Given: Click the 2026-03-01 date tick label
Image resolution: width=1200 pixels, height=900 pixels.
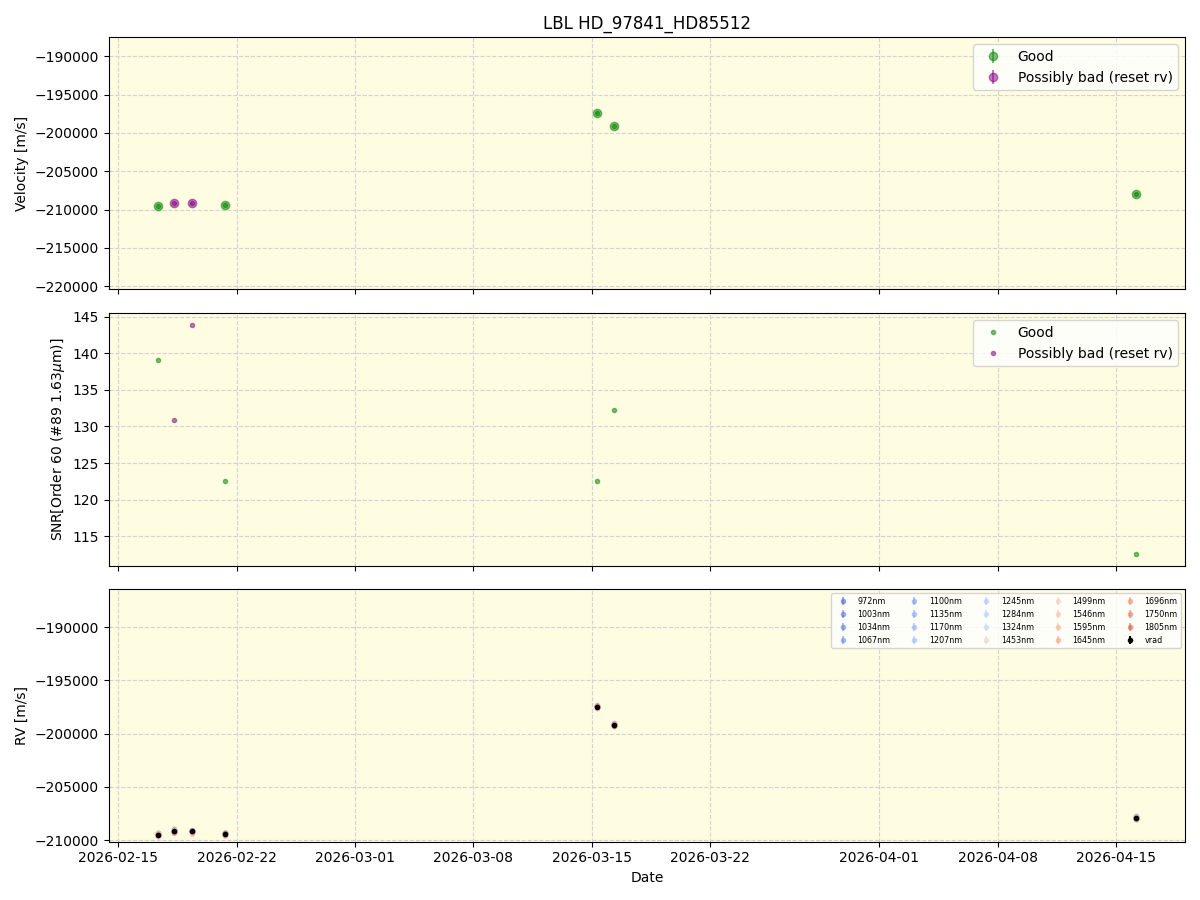Looking at the screenshot, I should 355,857.
